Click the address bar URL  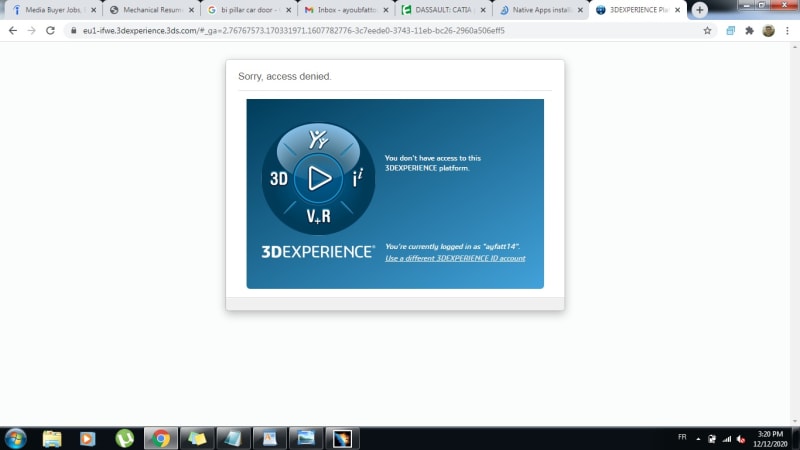pos(293,31)
